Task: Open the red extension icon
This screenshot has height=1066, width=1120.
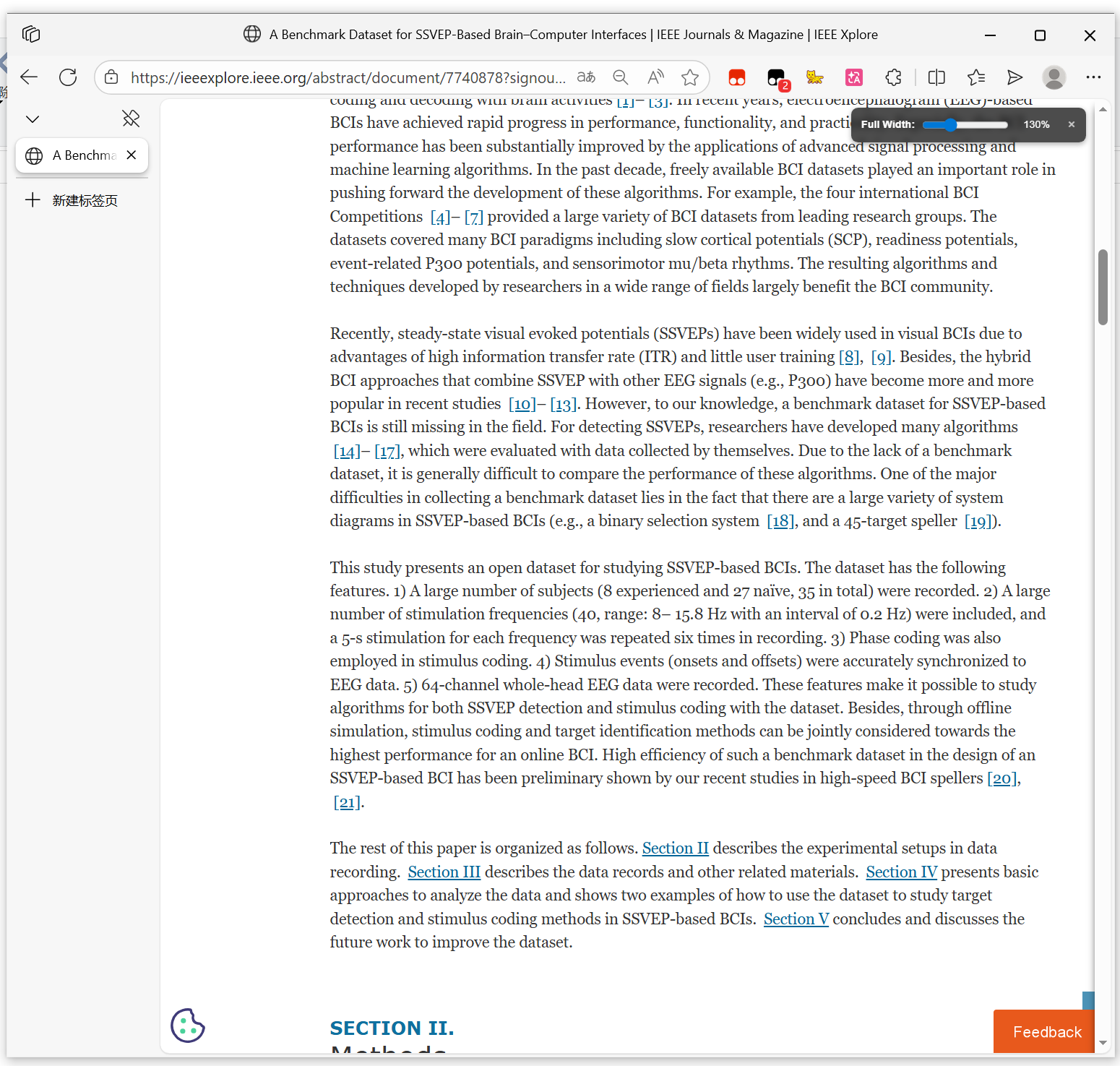Action: [x=737, y=77]
